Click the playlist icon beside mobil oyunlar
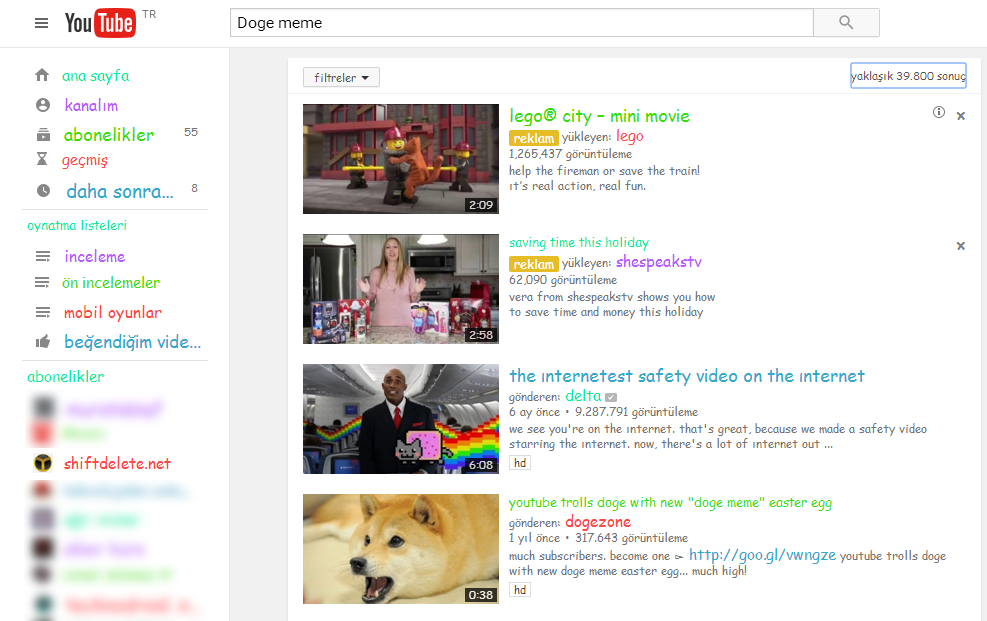Viewport: 987px width, 621px height. click(x=42, y=312)
